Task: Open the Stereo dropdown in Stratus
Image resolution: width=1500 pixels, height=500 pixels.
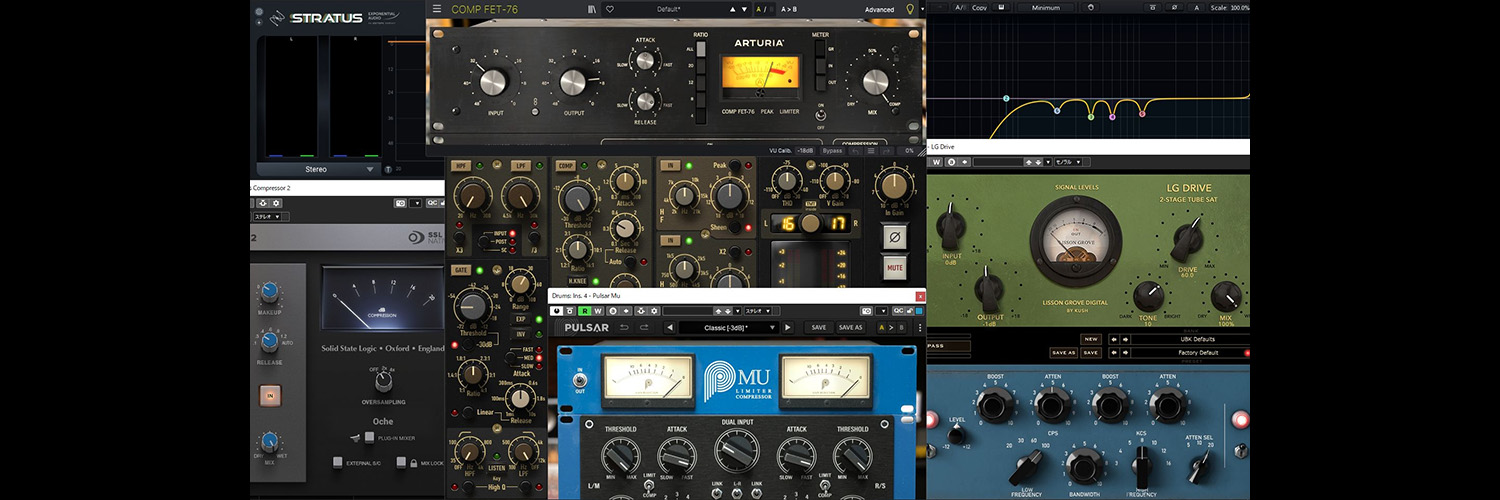Action: click(x=316, y=169)
